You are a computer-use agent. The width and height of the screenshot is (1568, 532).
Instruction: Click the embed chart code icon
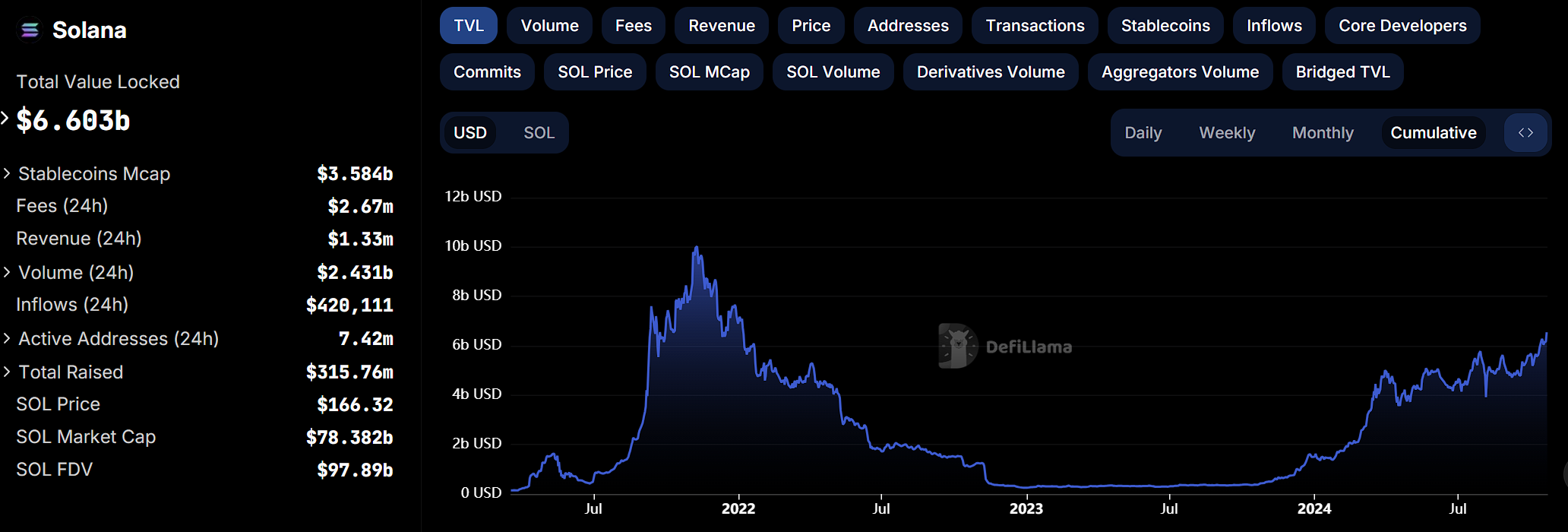[x=1525, y=133]
